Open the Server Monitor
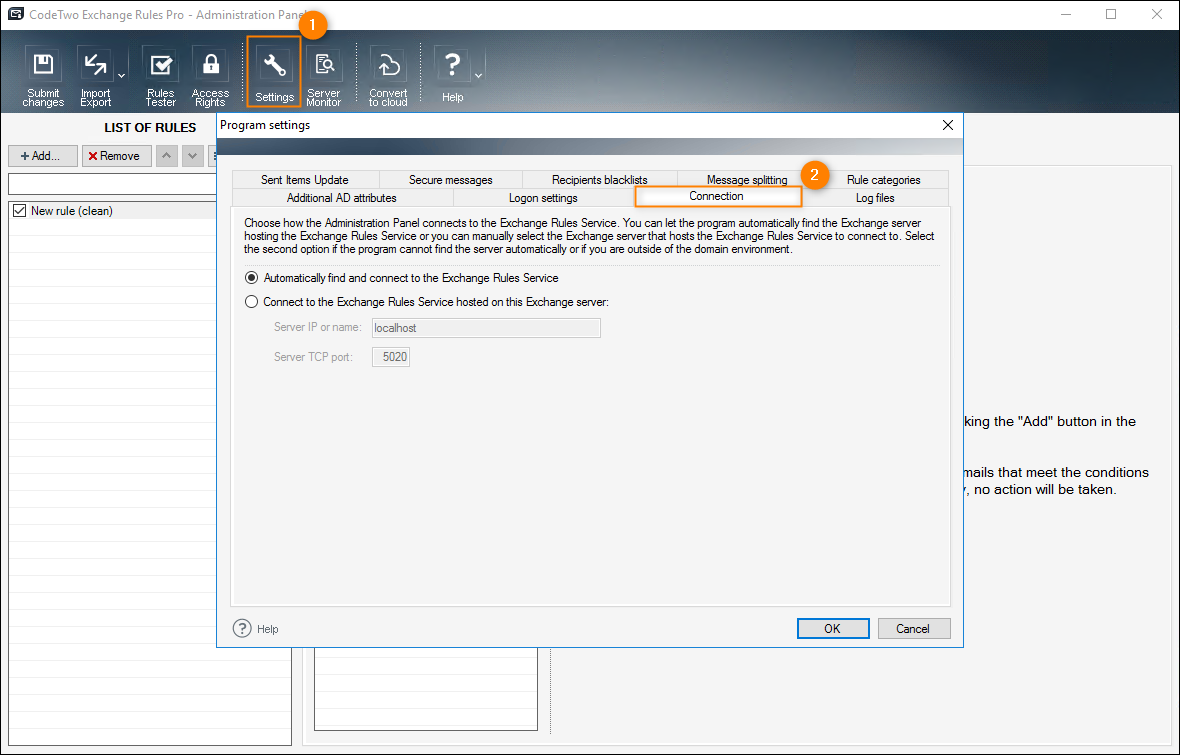The image size is (1180, 755). point(324,76)
